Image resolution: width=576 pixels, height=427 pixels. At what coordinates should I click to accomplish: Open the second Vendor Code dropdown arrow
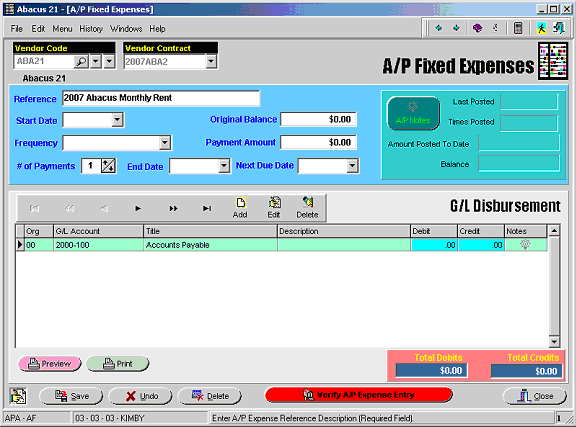pos(109,61)
